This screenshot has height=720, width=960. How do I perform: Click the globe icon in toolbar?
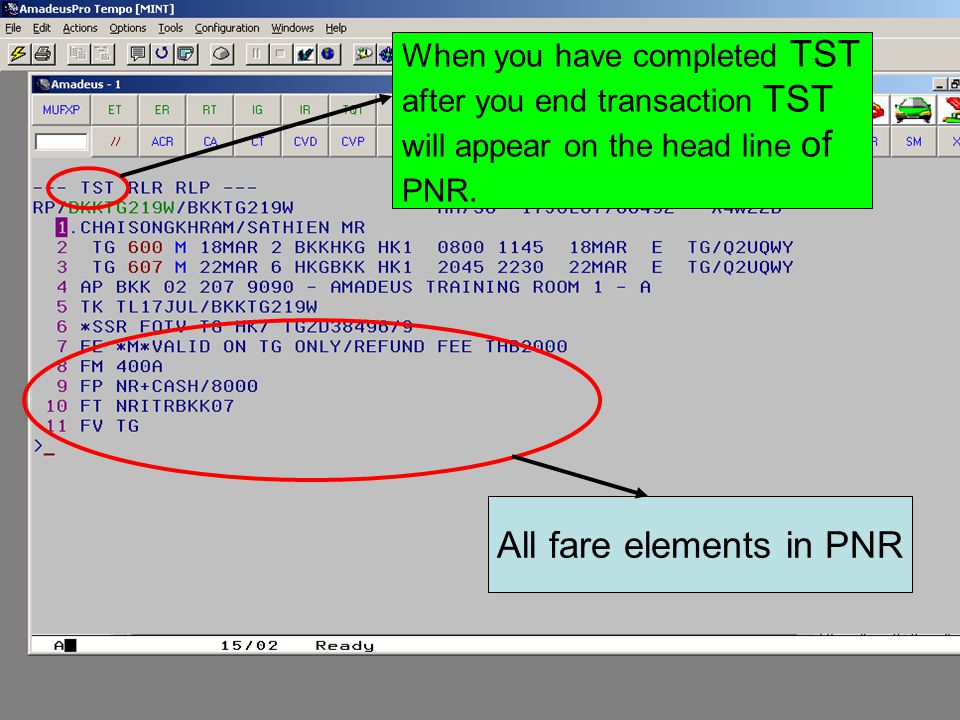coord(328,54)
